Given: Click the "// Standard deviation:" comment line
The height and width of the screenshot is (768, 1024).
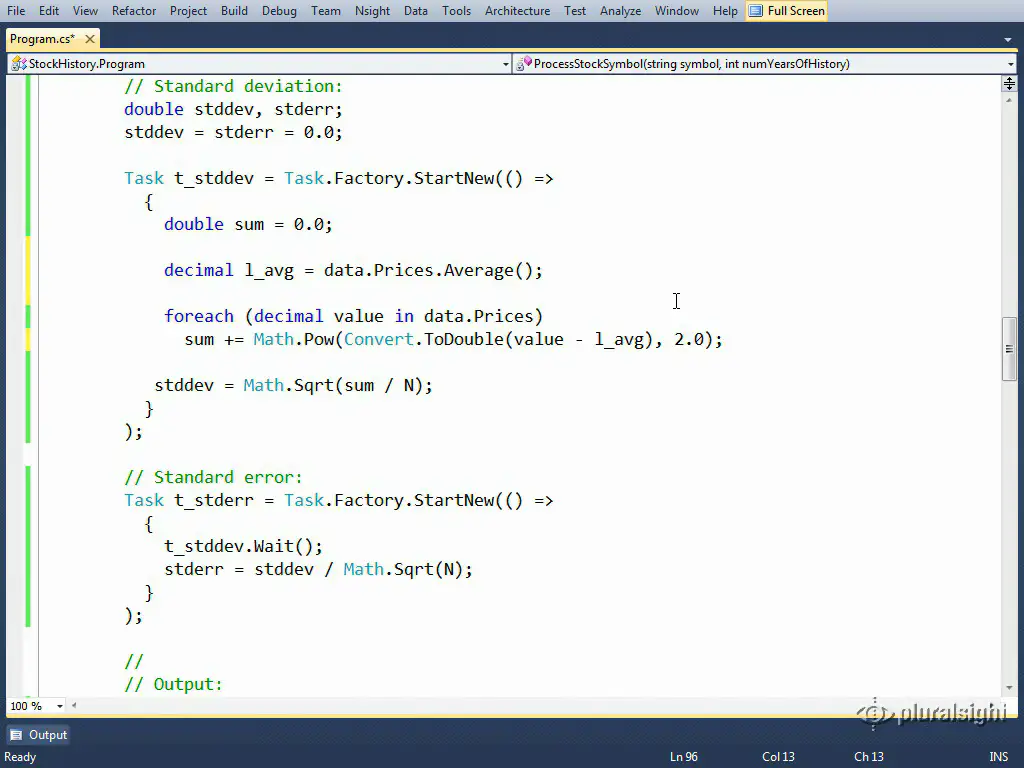Looking at the screenshot, I should pyautogui.click(x=233, y=86).
